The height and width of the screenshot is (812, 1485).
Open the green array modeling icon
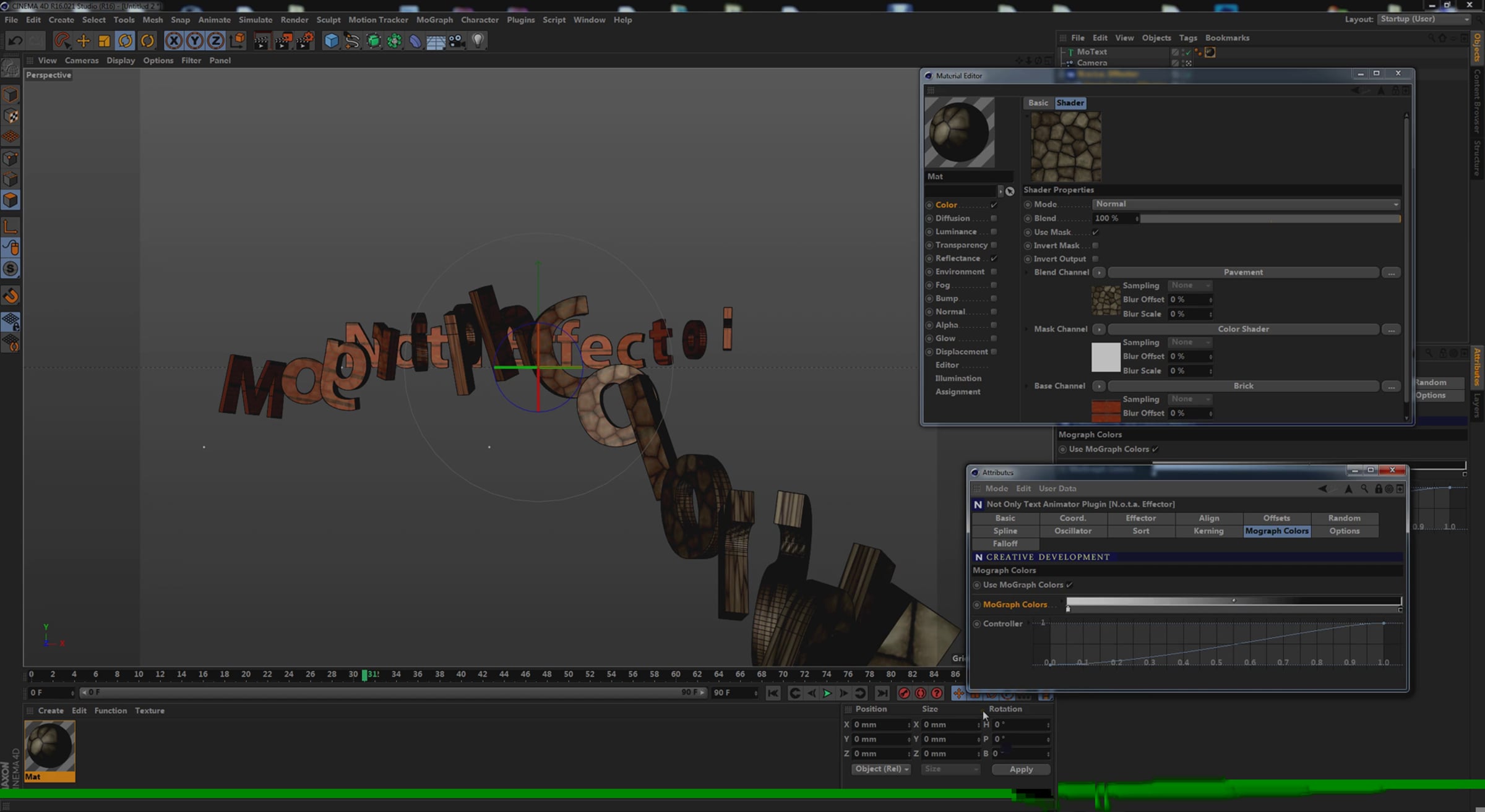click(394, 41)
